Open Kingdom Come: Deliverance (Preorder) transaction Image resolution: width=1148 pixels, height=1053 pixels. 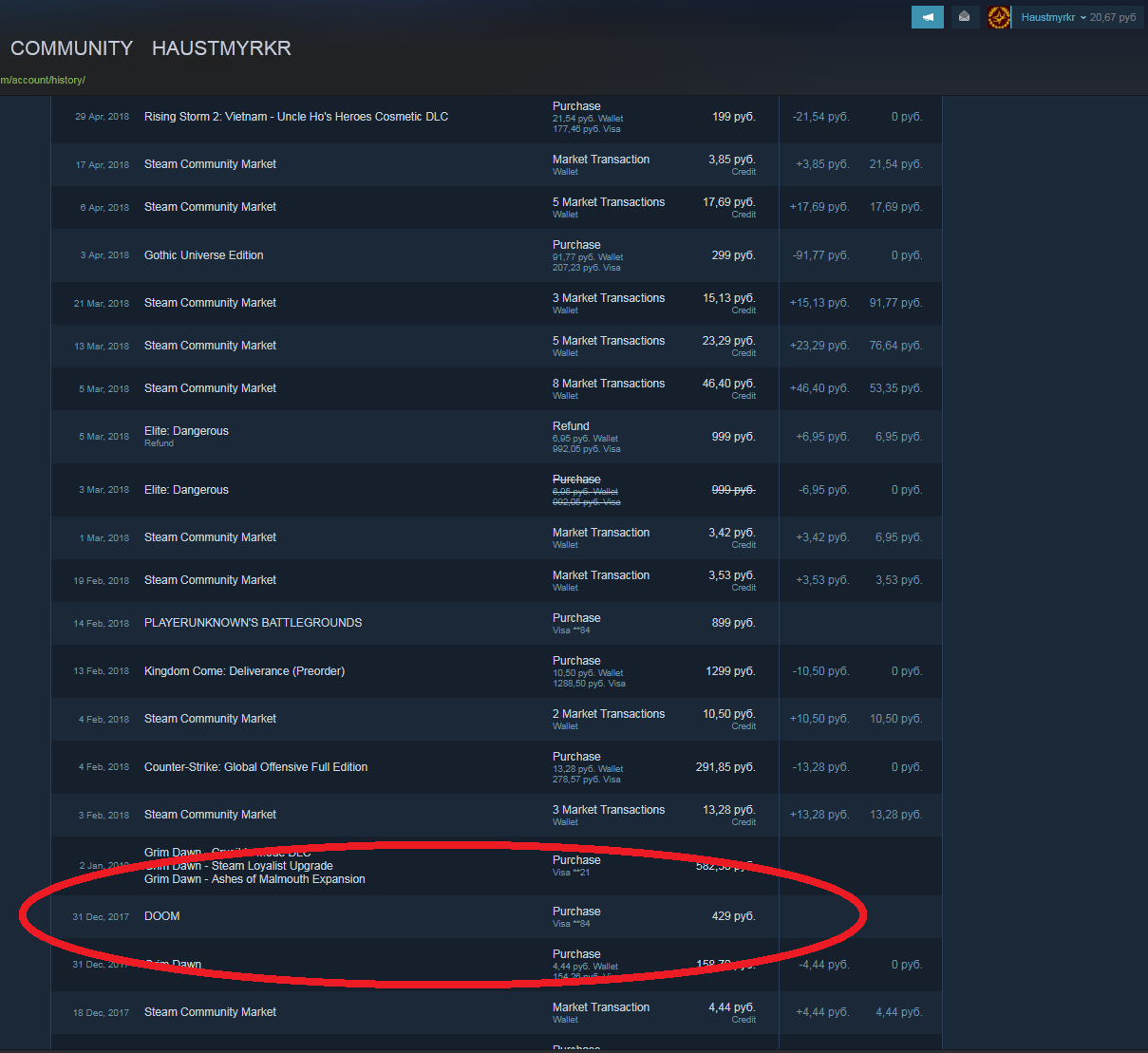pyautogui.click(x=244, y=671)
